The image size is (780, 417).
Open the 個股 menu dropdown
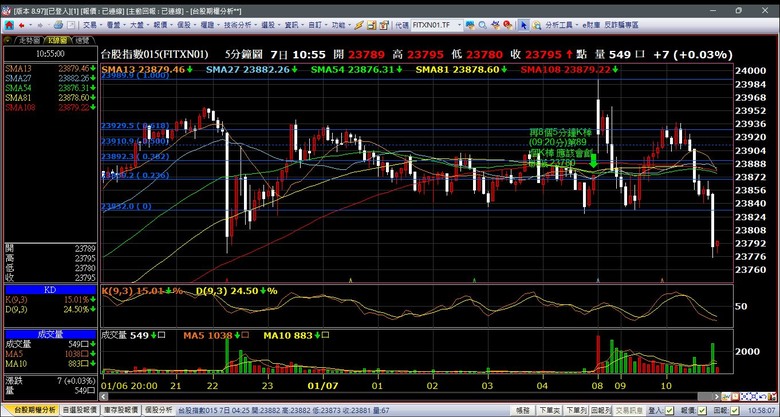click(187, 25)
